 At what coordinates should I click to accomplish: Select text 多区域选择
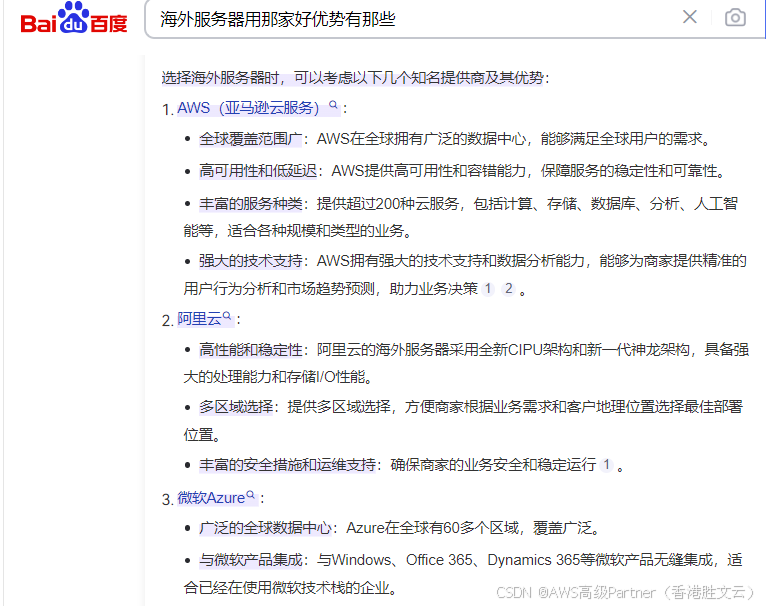[236, 407]
